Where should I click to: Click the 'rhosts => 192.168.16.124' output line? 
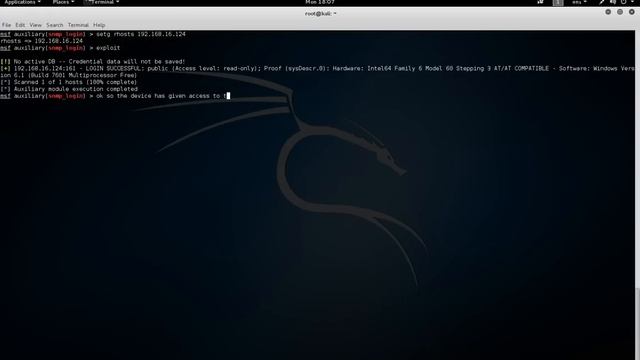click(x=42, y=41)
